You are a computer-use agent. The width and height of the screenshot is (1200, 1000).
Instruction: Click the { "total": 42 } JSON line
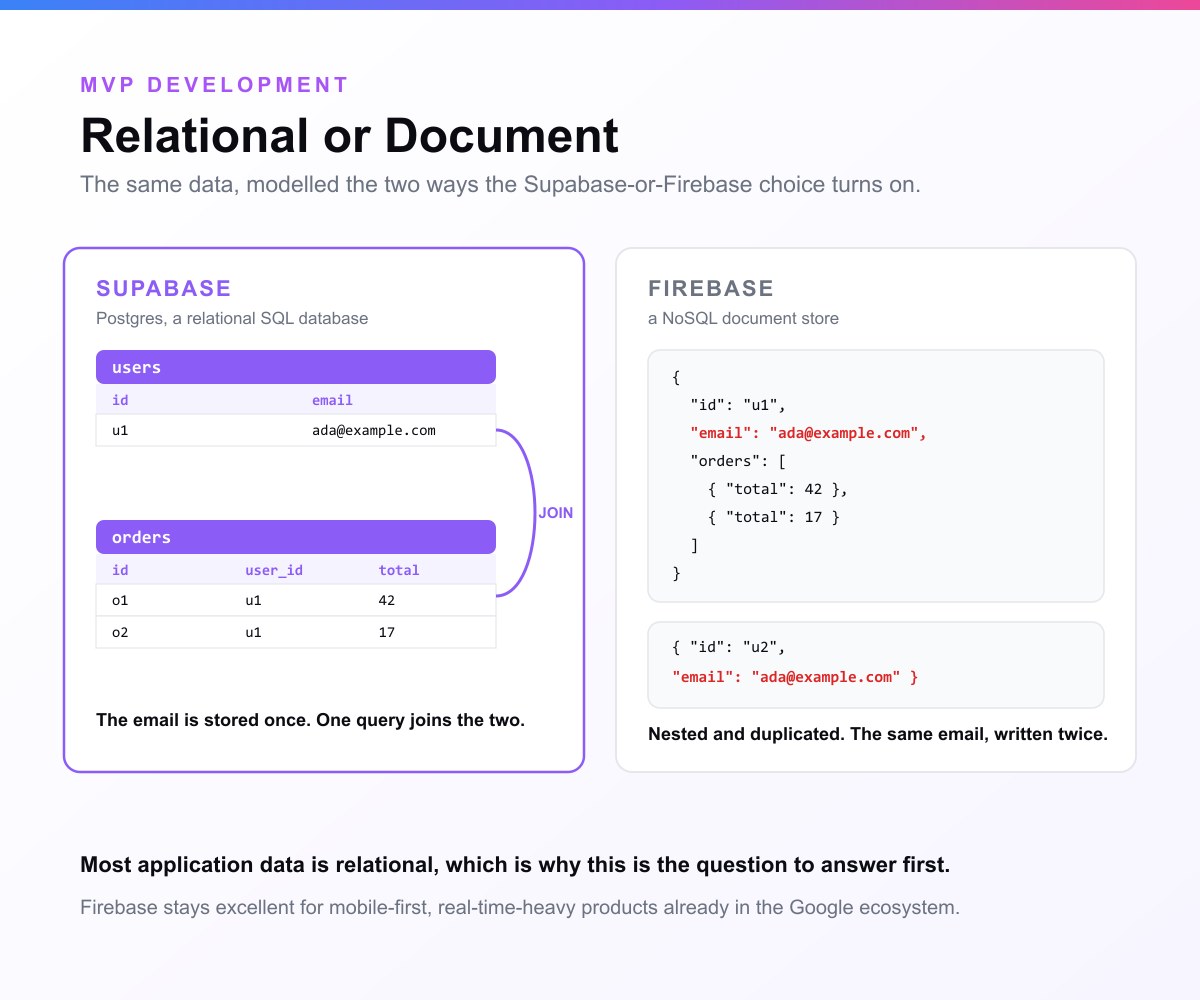point(778,489)
